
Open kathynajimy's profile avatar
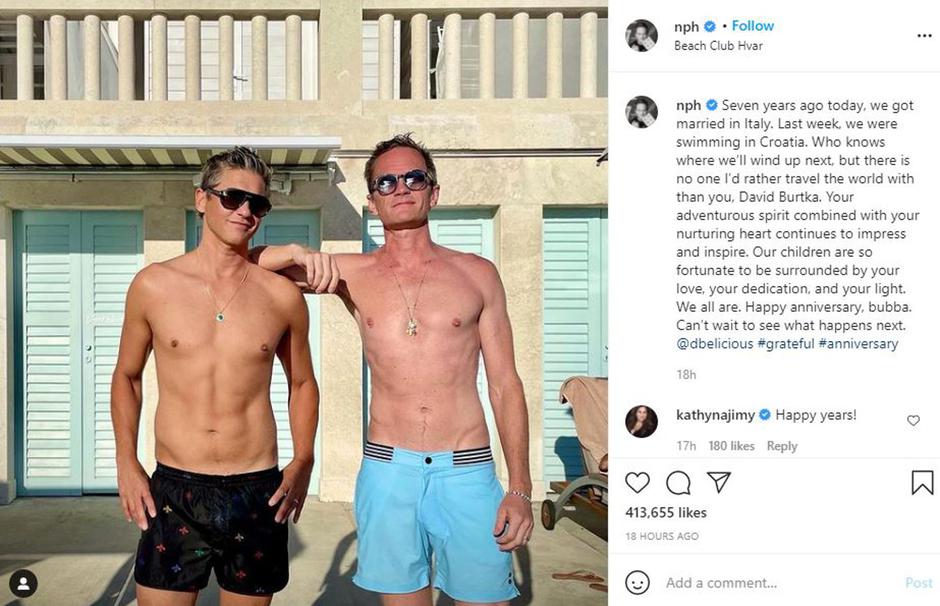(x=641, y=421)
